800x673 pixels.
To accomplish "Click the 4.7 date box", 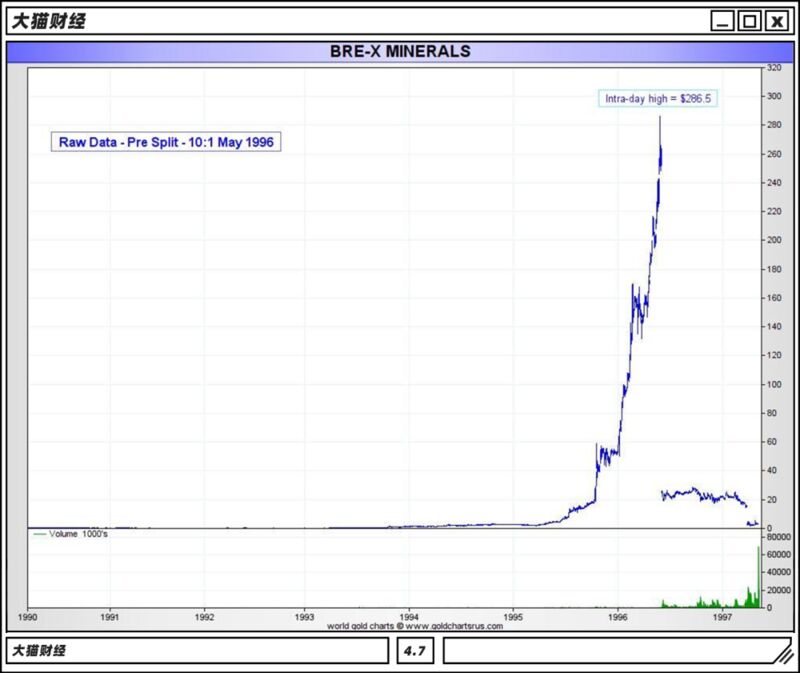I will click(415, 651).
